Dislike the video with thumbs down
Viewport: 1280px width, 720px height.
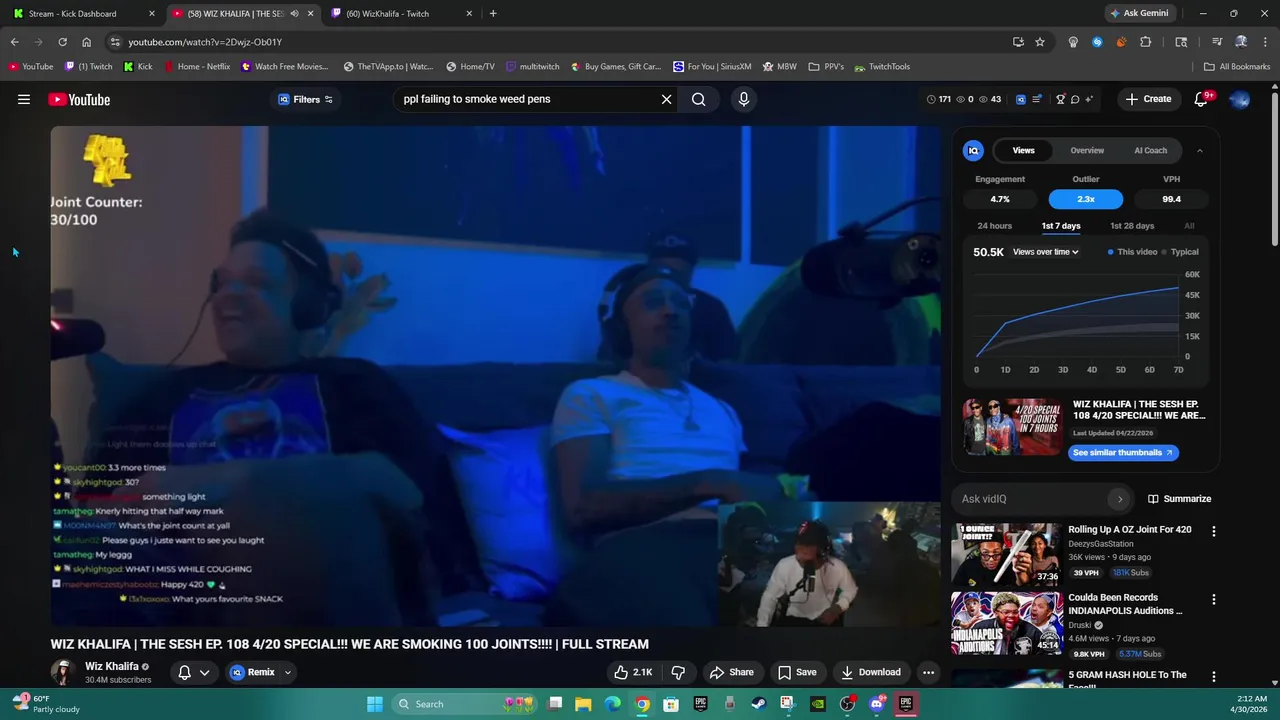click(x=678, y=672)
